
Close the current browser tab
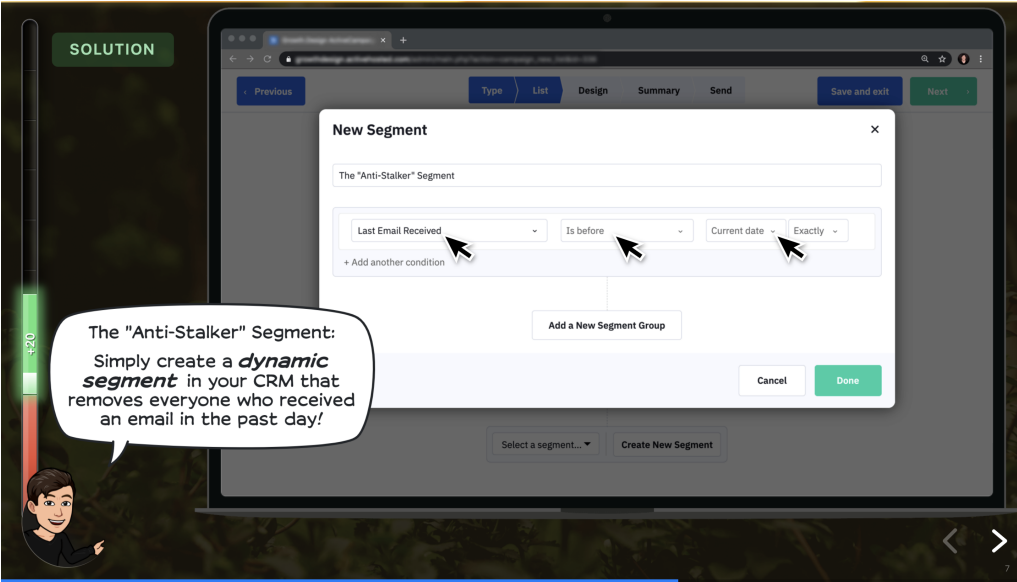point(383,40)
